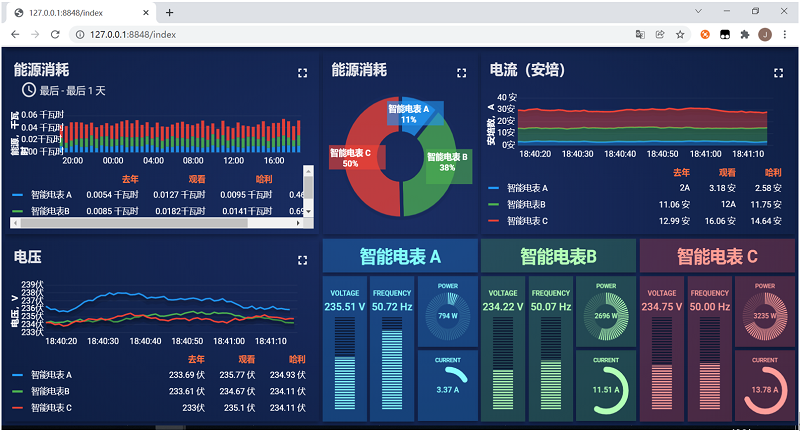800x432 pixels.
Task: Click fullscreen icon on 电流（安培）widget
Action: click(779, 73)
